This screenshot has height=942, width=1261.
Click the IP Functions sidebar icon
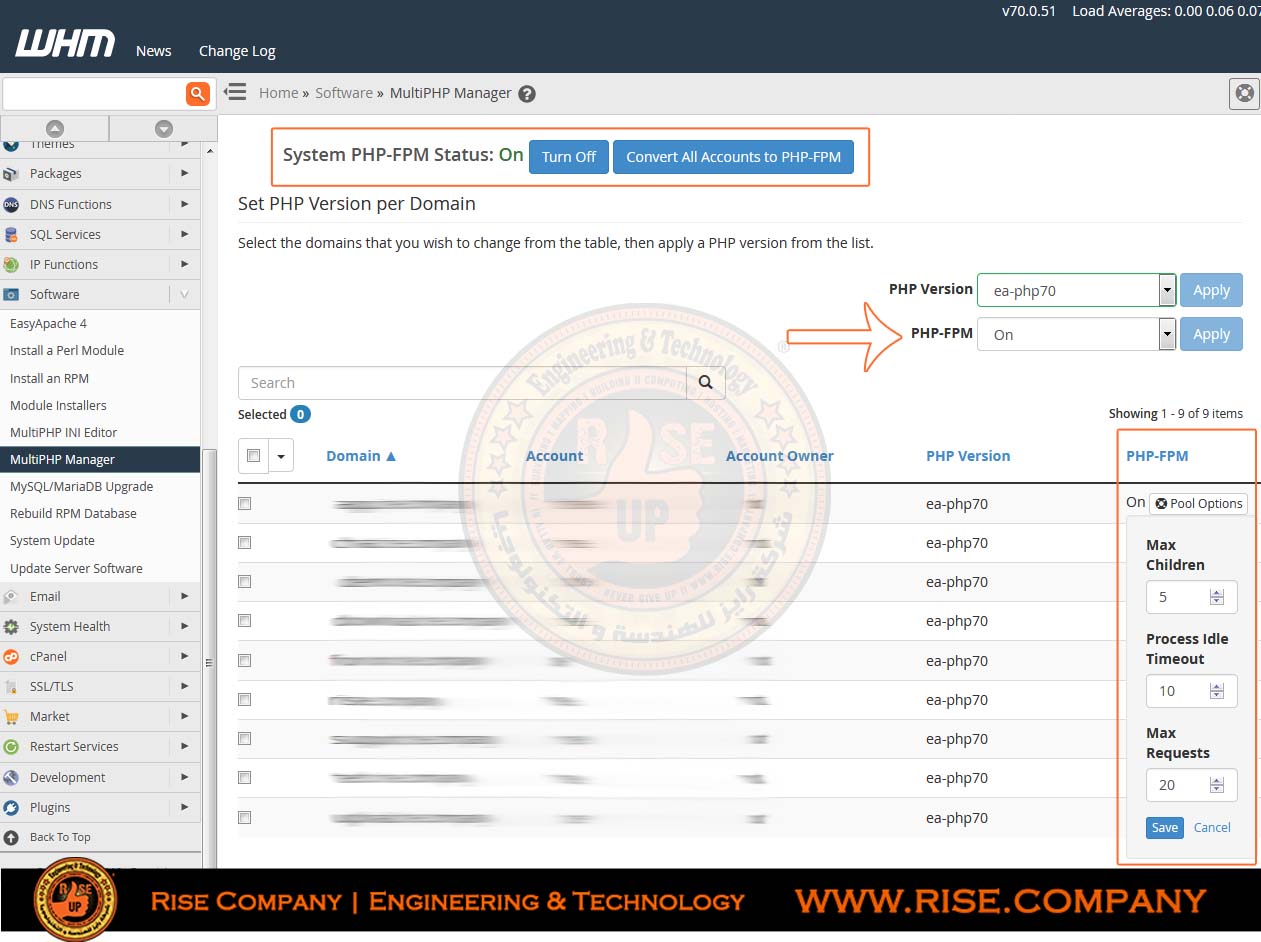pyautogui.click(x=11, y=265)
